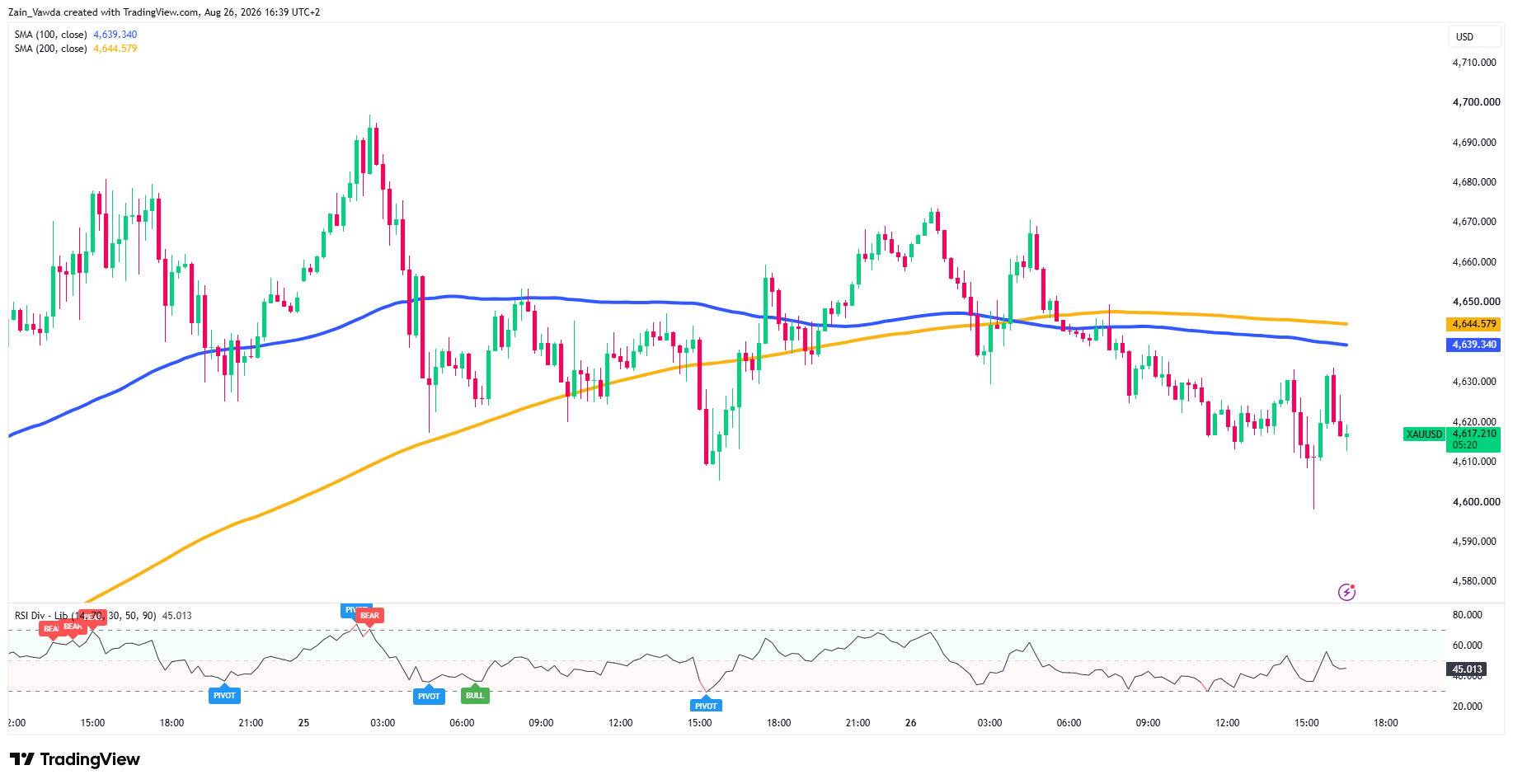Click the blue 4,639.340 price axis tag

pyautogui.click(x=1473, y=345)
